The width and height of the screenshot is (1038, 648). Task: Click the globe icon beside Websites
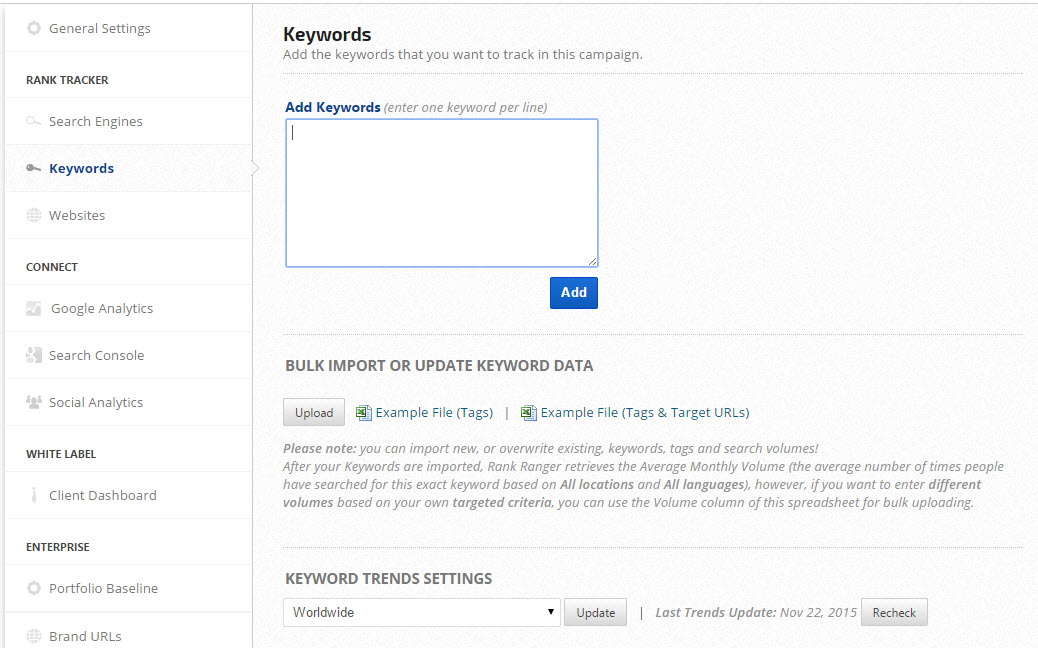pyautogui.click(x=34, y=215)
